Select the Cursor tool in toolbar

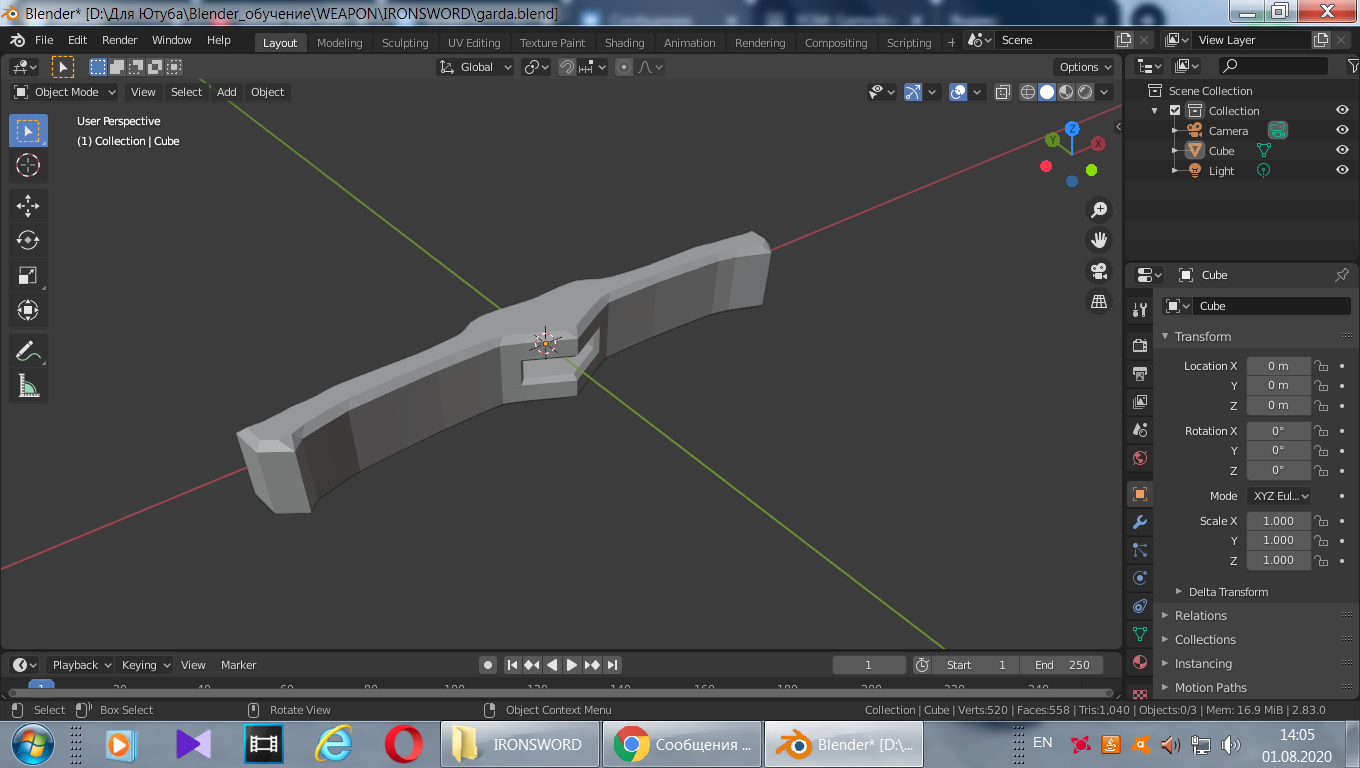pyautogui.click(x=28, y=165)
